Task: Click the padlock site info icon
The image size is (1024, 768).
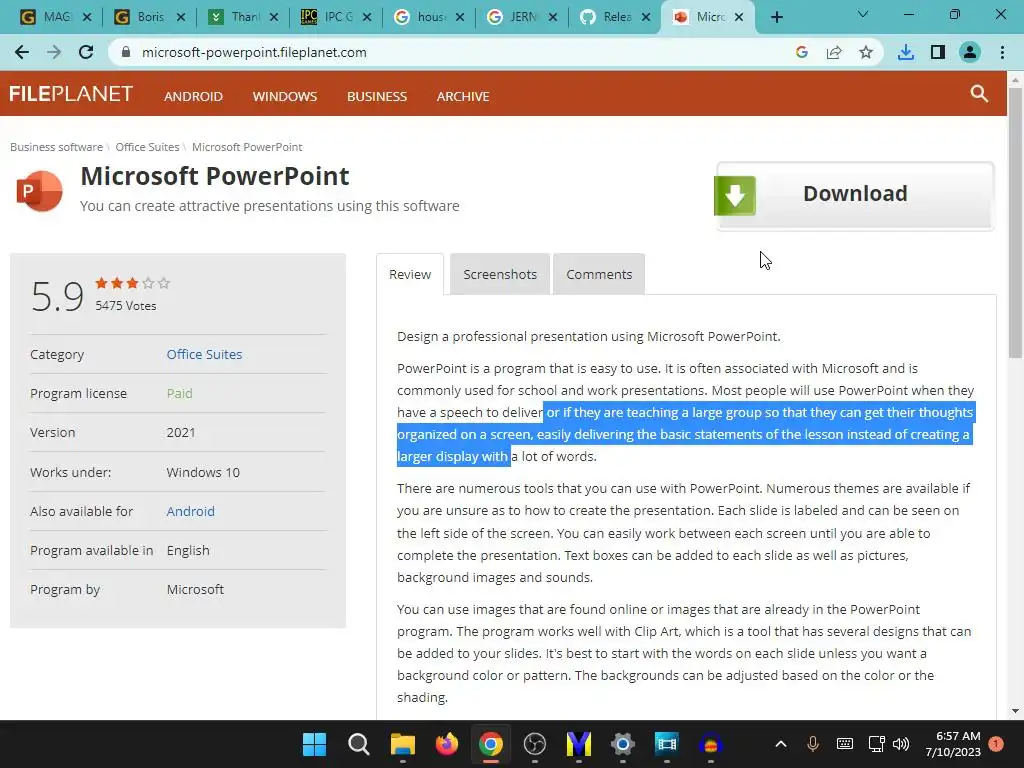Action: click(x=126, y=52)
